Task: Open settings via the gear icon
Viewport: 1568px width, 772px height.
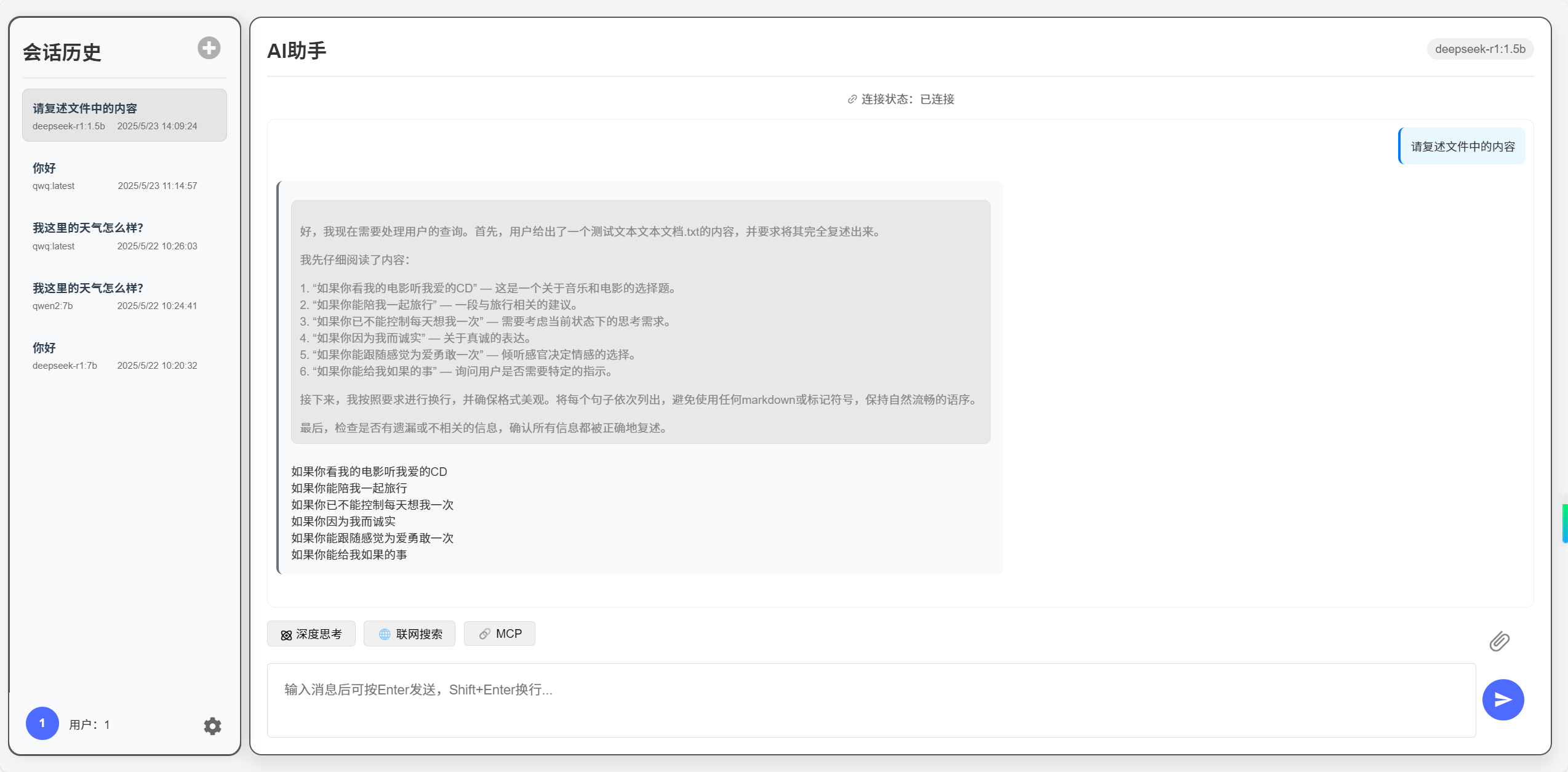Action: pyautogui.click(x=212, y=726)
